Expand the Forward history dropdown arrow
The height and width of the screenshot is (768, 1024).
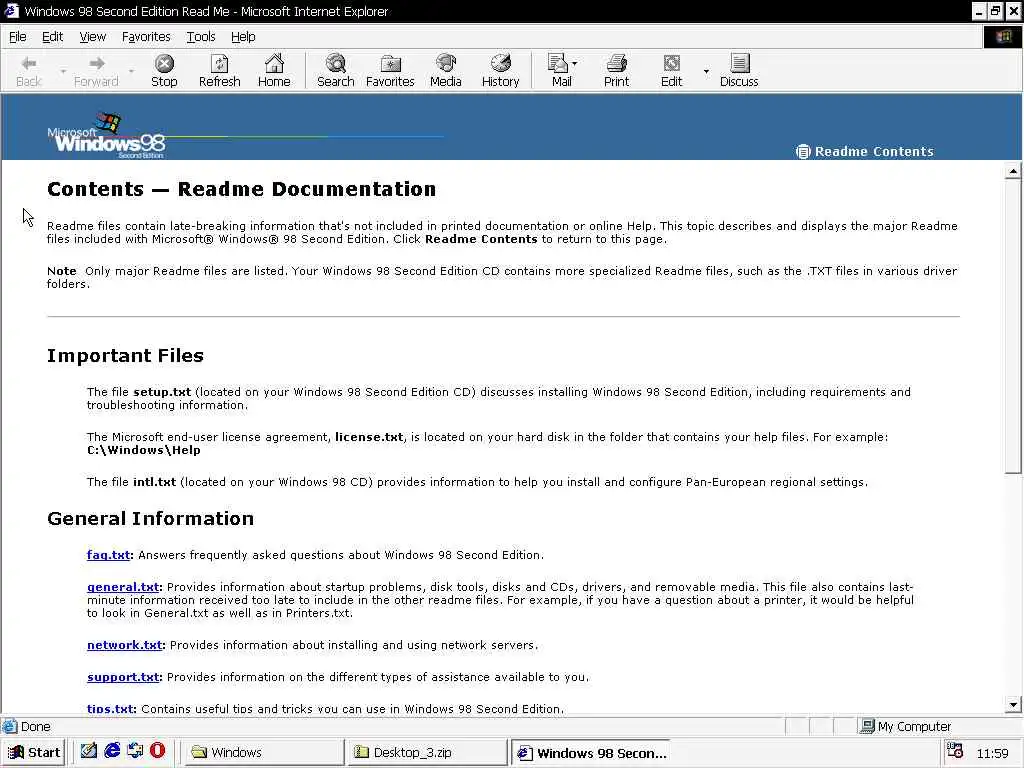point(131,71)
